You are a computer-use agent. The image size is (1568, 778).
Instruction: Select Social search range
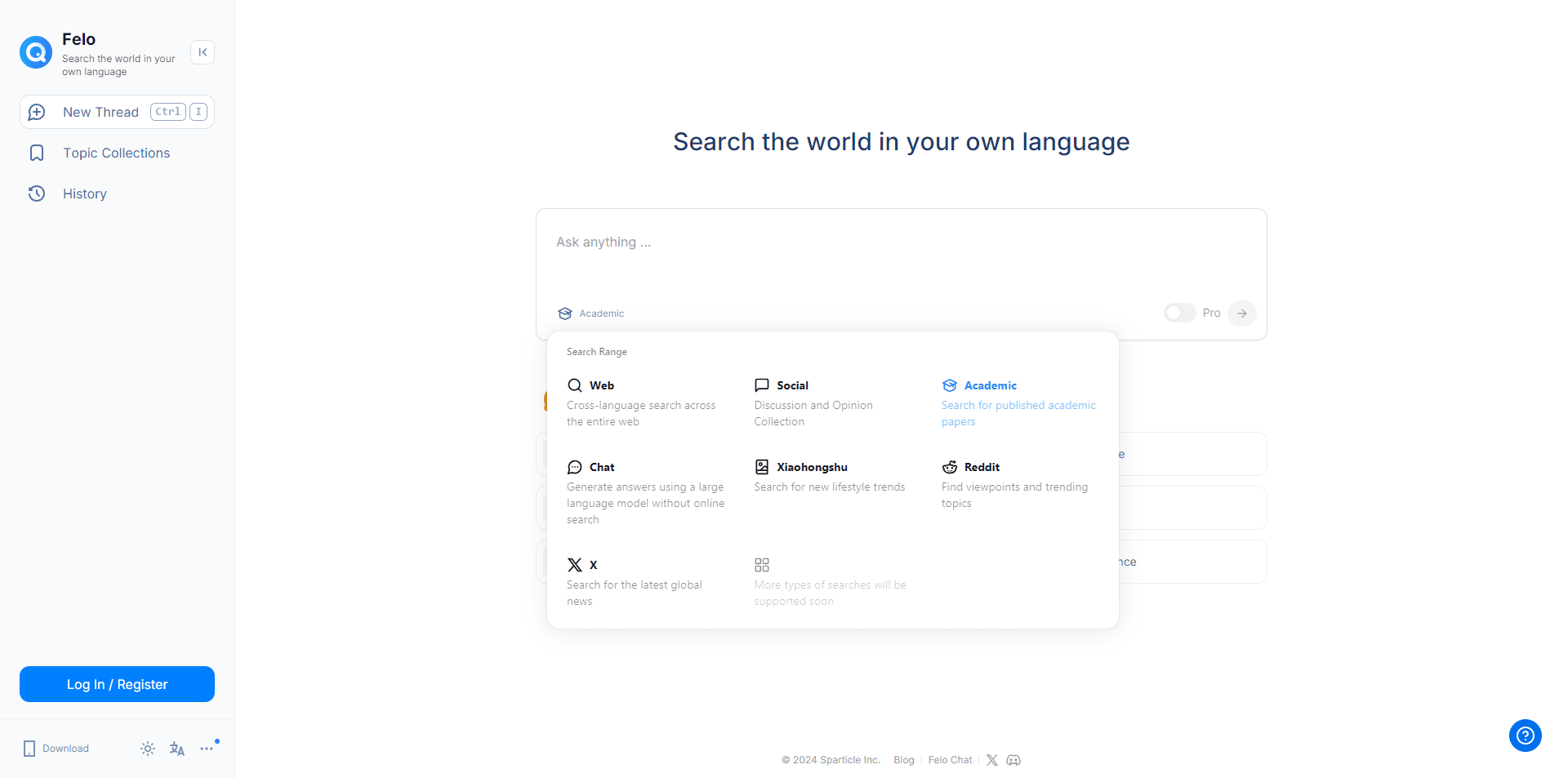(831, 403)
